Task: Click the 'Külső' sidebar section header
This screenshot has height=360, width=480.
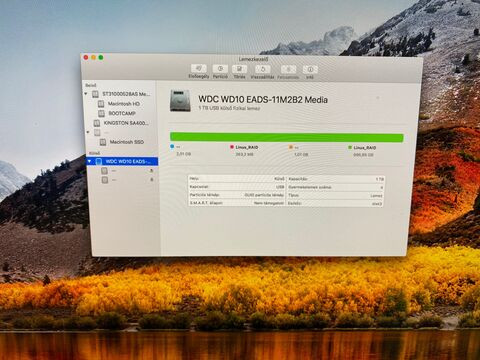Action: pyautogui.click(x=94, y=153)
